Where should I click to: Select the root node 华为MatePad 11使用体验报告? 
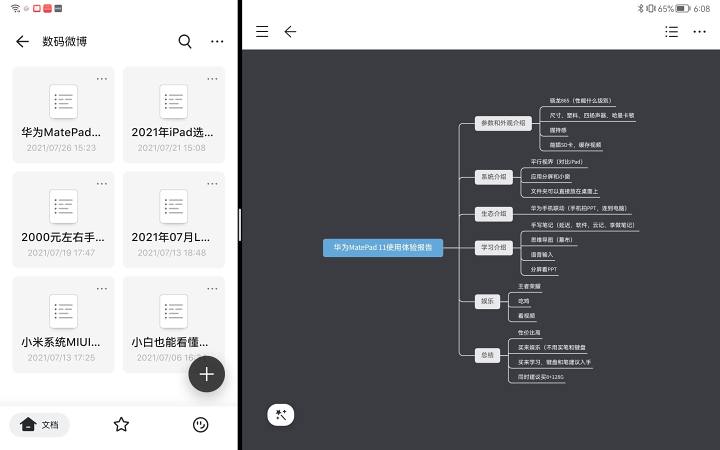tap(383, 248)
